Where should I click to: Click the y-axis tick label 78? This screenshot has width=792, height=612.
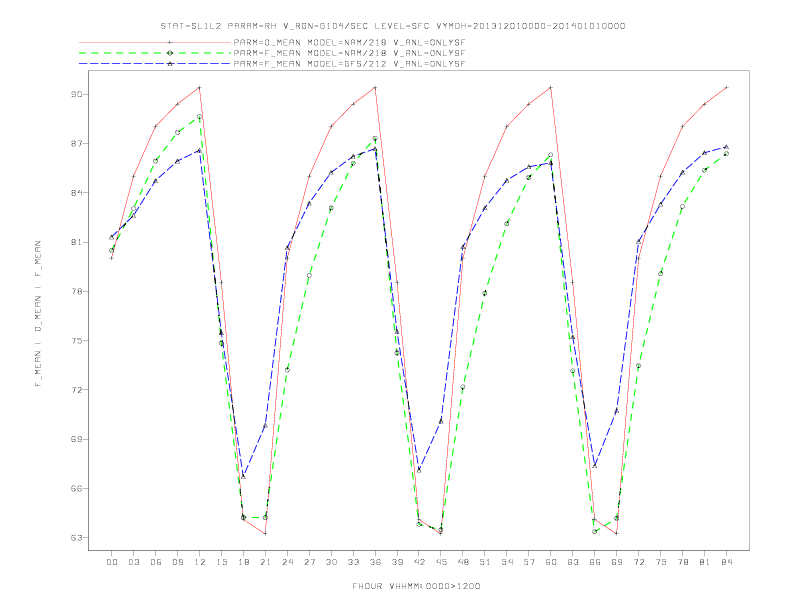(76, 291)
